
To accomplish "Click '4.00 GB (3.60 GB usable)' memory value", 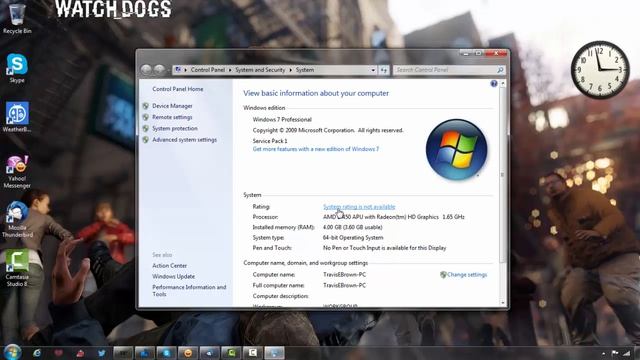I will (x=353, y=227).
